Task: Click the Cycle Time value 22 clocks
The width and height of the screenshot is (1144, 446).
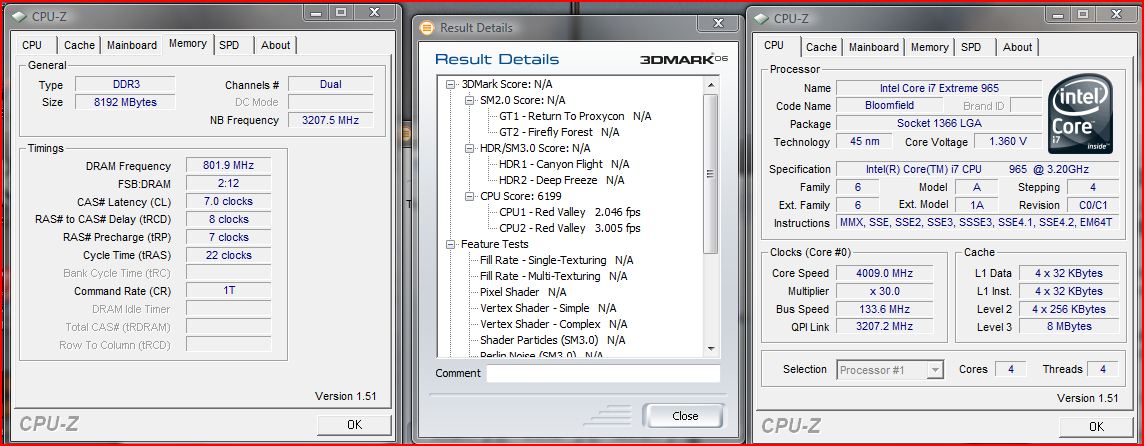Action: tap(228, 255)
